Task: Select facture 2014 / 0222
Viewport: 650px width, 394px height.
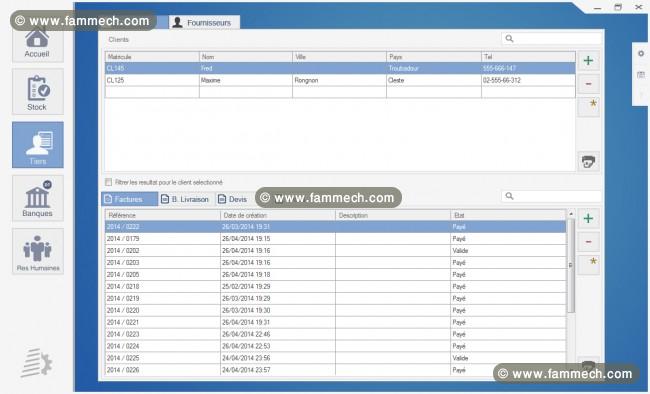Action: tap(335, 227)
